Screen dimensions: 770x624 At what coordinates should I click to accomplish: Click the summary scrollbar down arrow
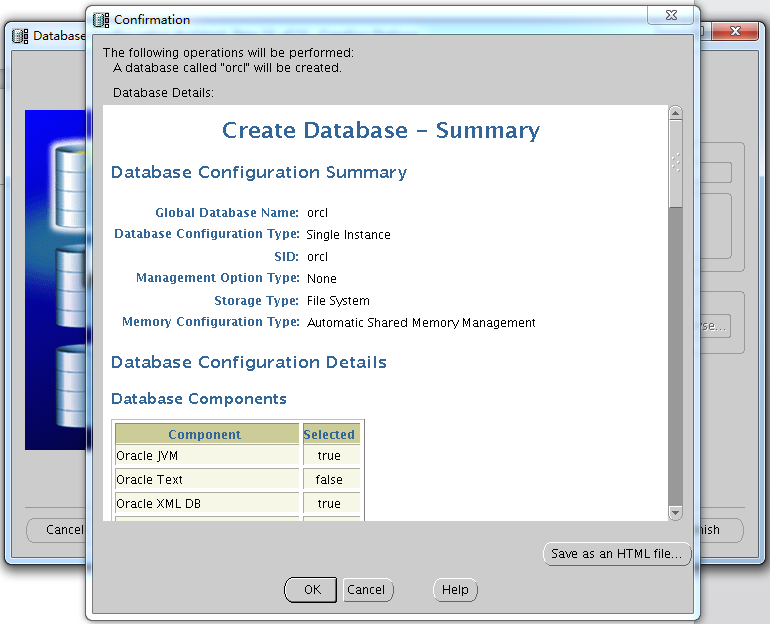pyautogui.click(x=676, y=513)
